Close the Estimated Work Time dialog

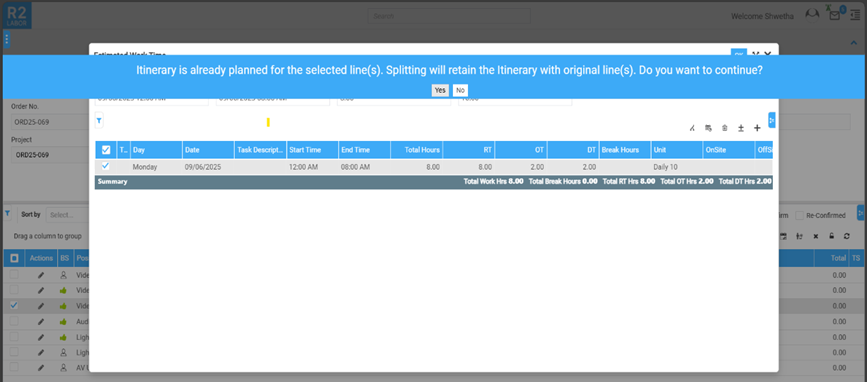click(767, 54)
